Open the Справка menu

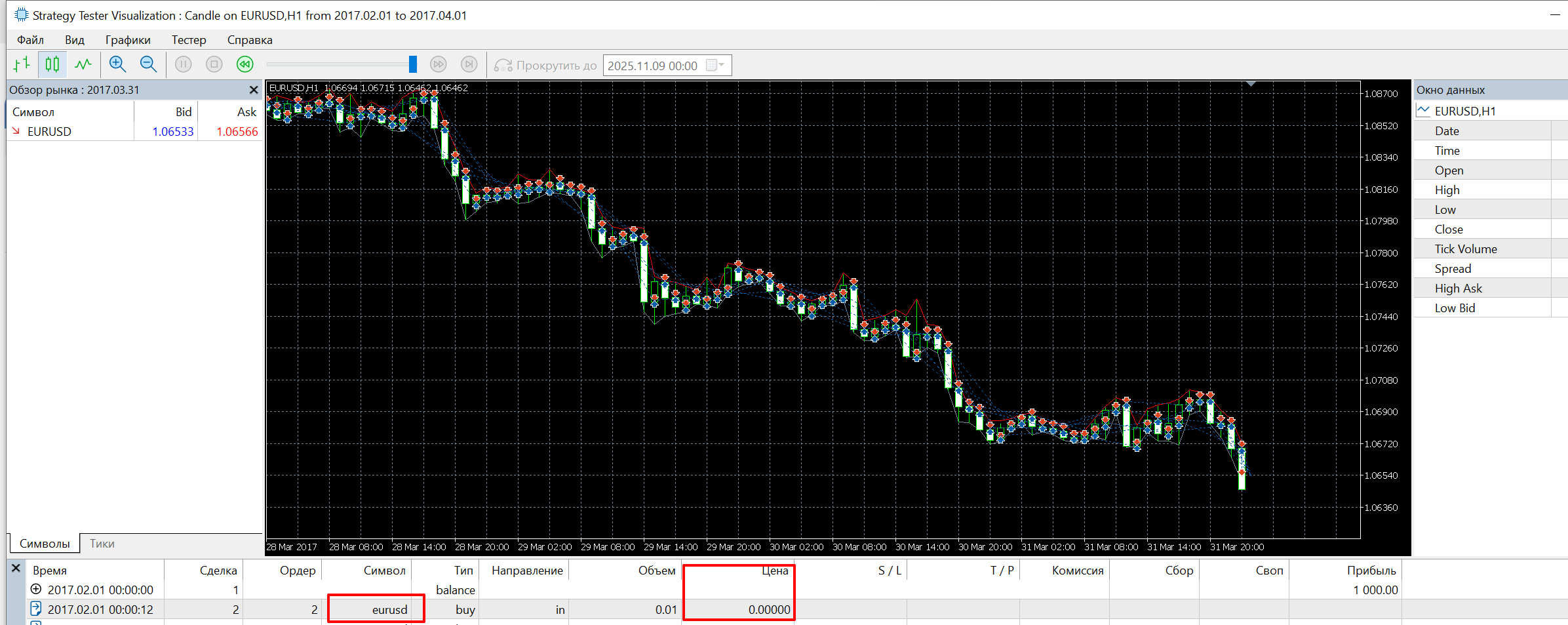tap(250, 40)
